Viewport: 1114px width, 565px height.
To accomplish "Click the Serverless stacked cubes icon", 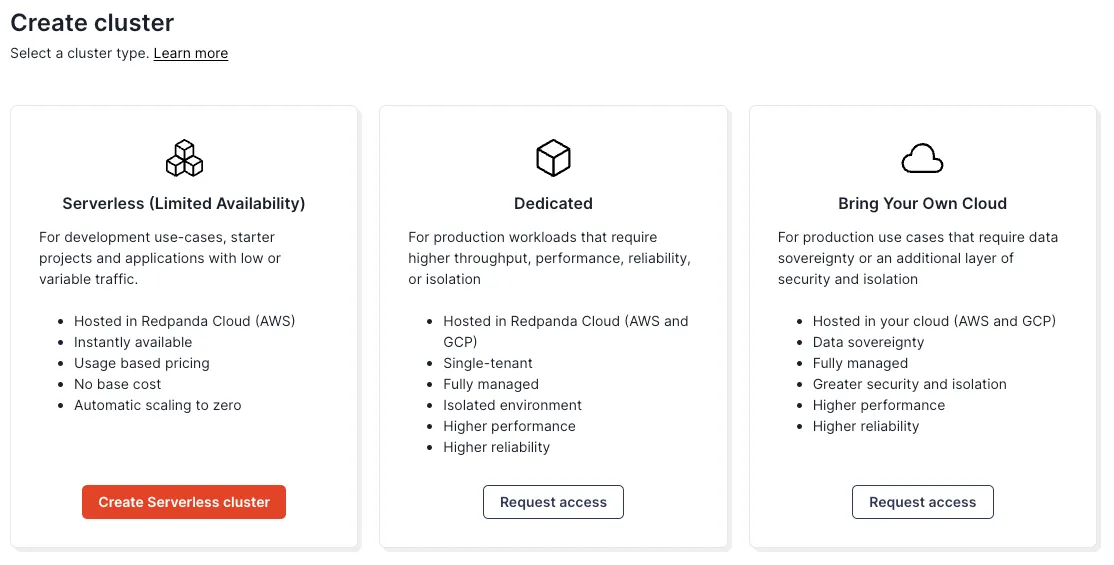I will point(184,158).
